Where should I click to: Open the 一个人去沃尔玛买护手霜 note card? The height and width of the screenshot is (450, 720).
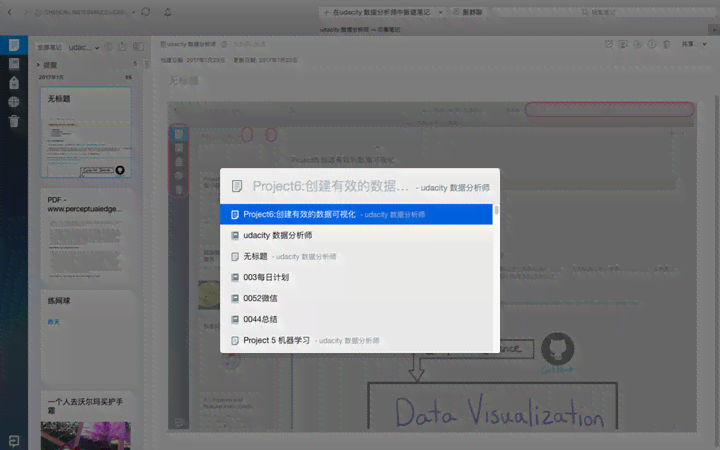(x=86, y=420)
